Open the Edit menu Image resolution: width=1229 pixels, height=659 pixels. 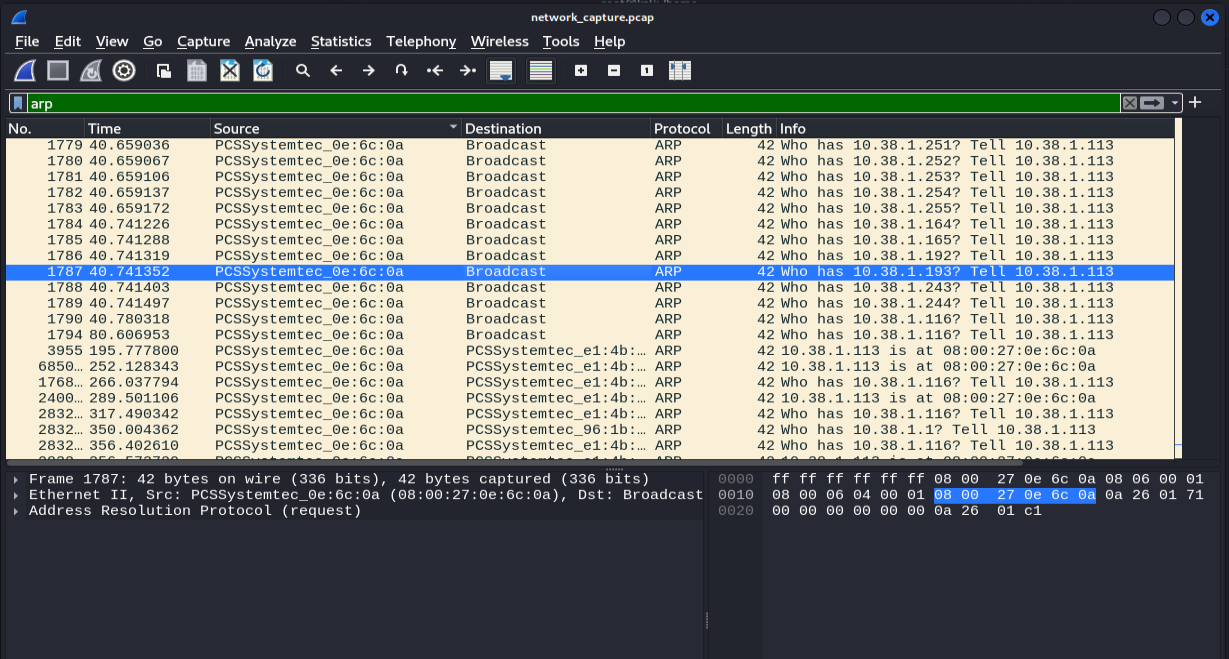pos(68,41)
